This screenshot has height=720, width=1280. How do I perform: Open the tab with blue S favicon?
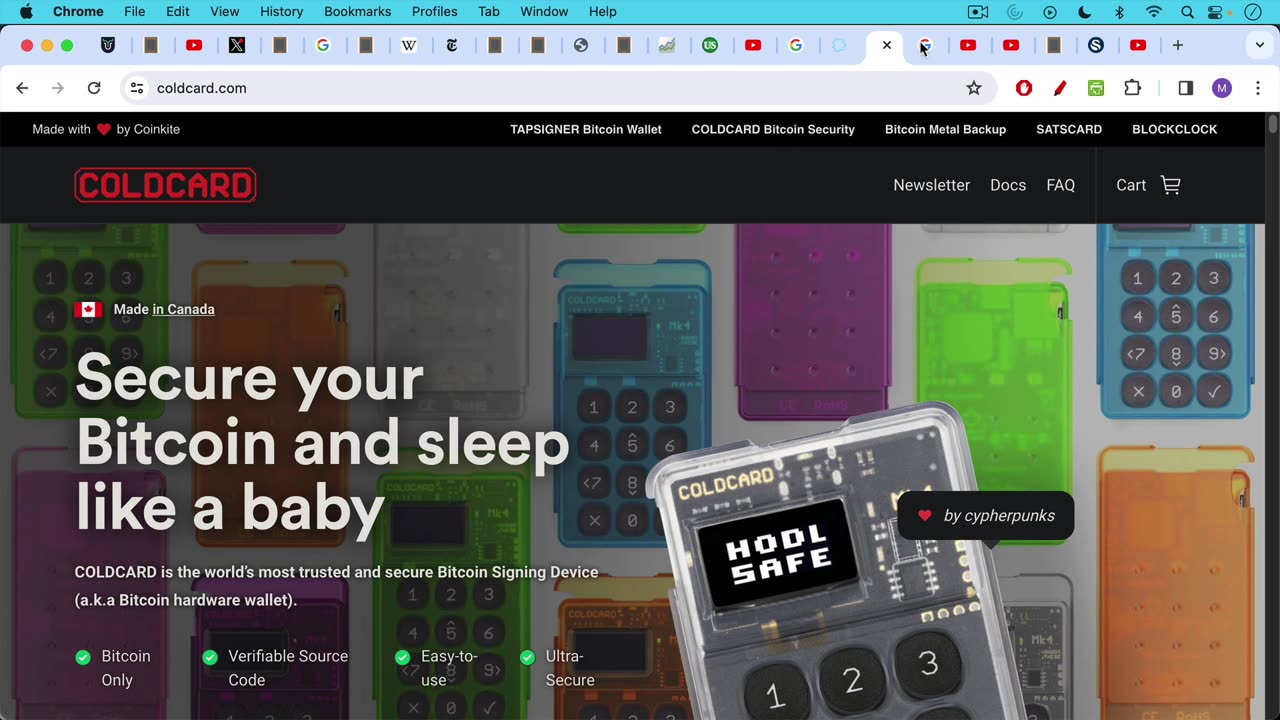point(1096,45)
